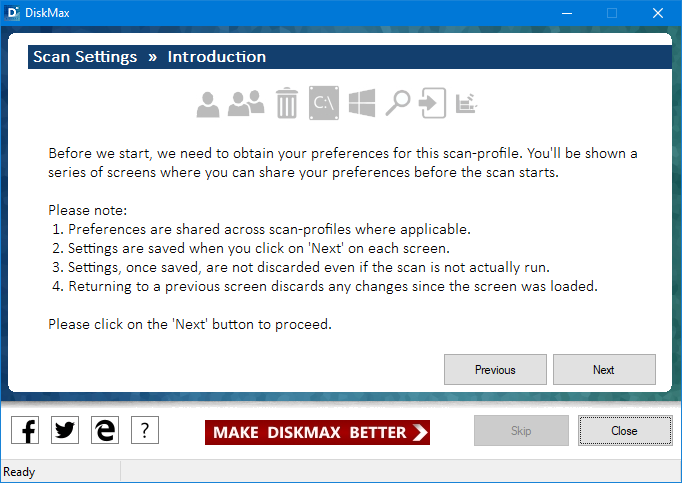
Task: Click the 'Please note:' text
Action: (x=87, y=210)
